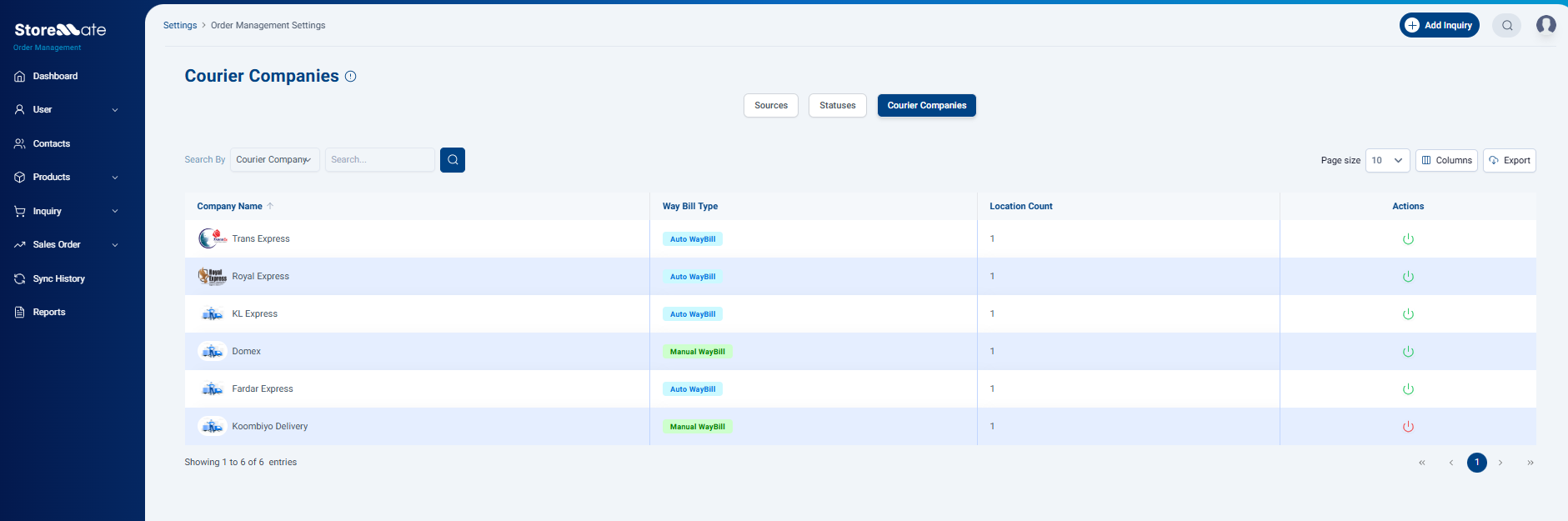This screenshot has width=1568, height=521.
Task: Toggle power status for Fardar Express
Action: 1408,389
